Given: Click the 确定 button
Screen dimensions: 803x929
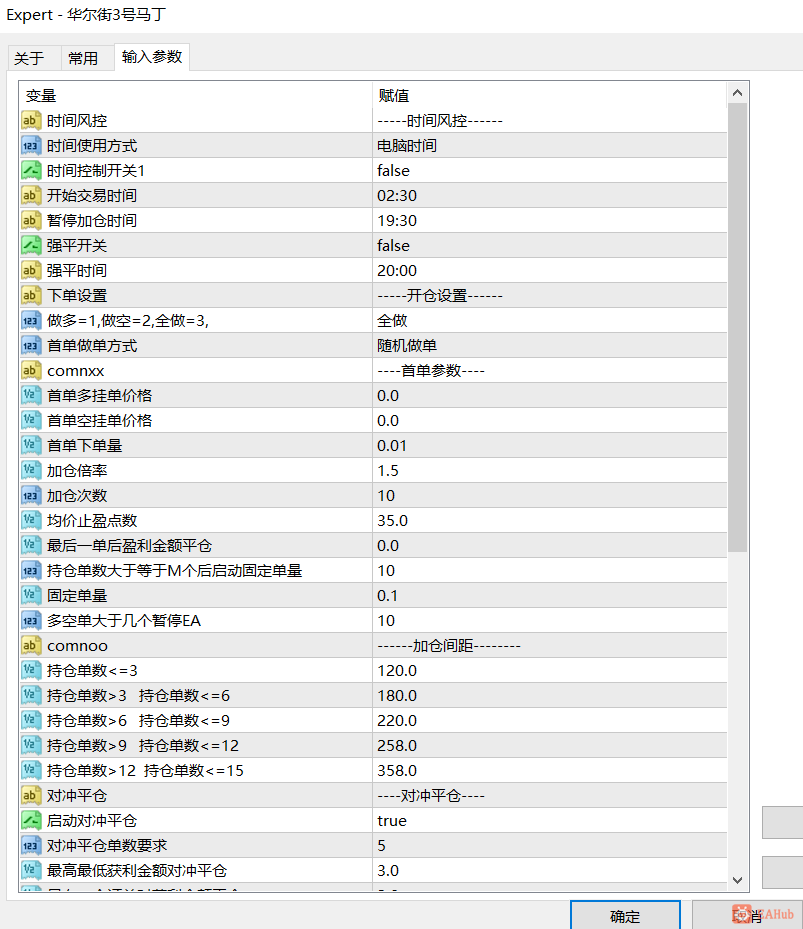Looking at the screenshot, I should coord(625,916).
